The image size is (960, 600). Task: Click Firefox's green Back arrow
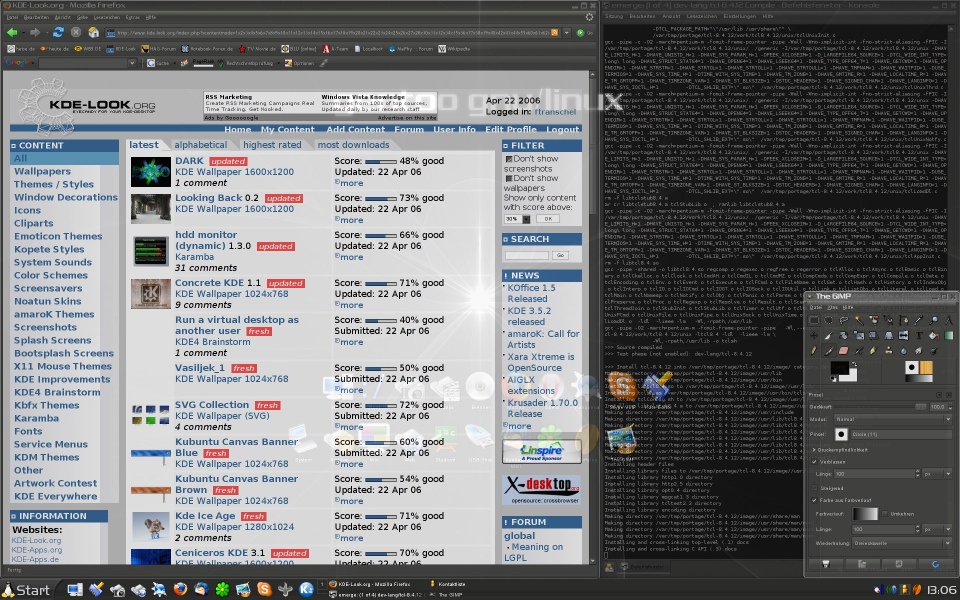[12, 32]
